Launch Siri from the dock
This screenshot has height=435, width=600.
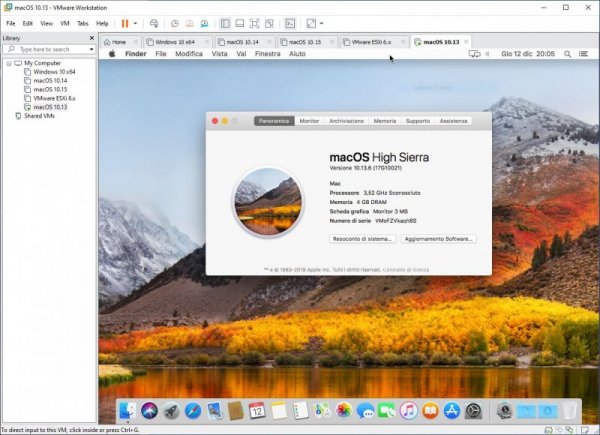click(149, 411)
